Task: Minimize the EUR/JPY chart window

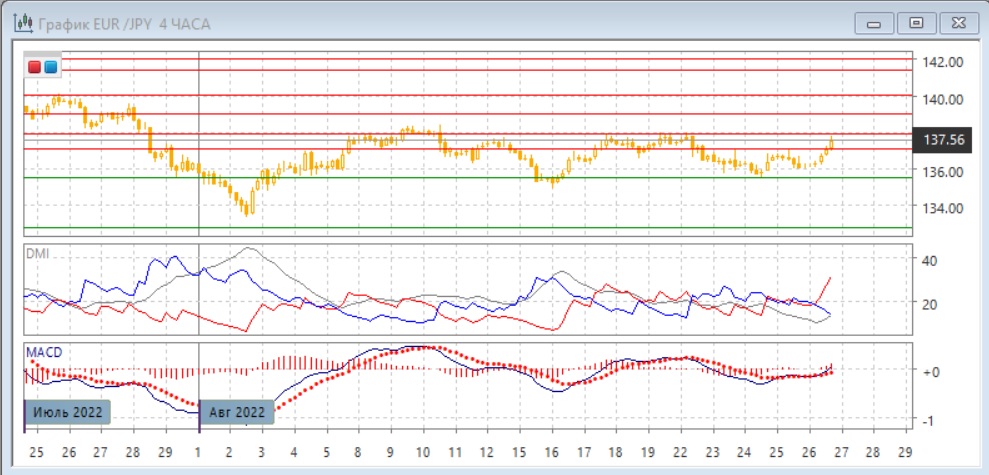Action: pyautogui.click(x=877, y=21)
